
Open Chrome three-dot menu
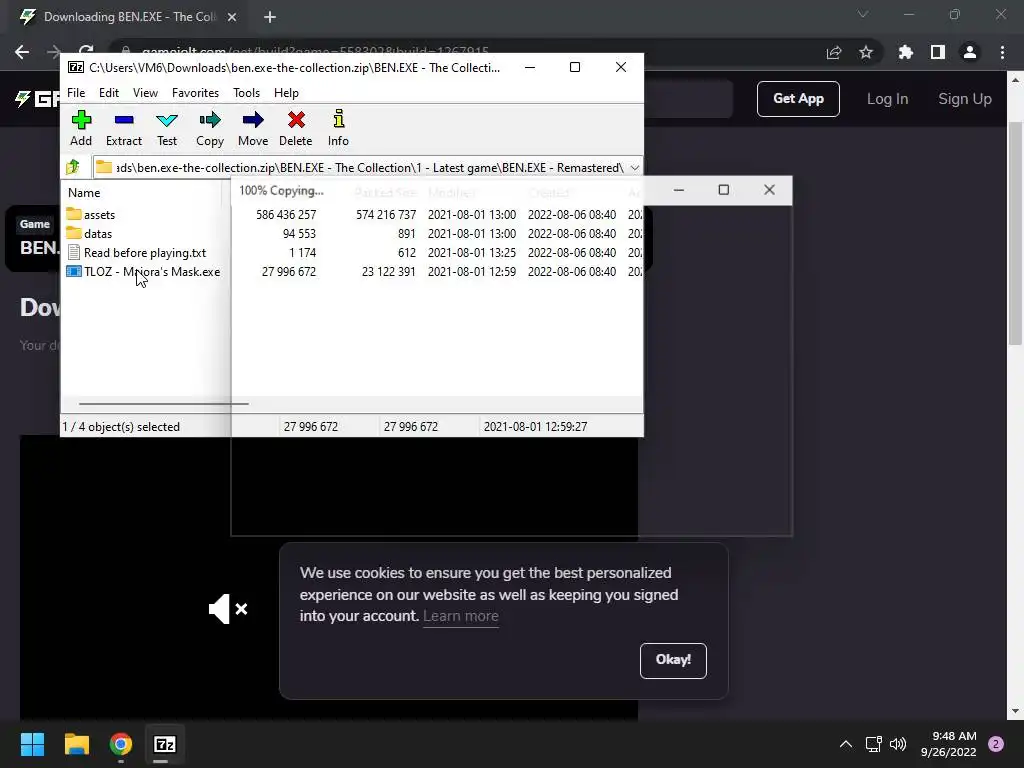(x=1002, y=52)
